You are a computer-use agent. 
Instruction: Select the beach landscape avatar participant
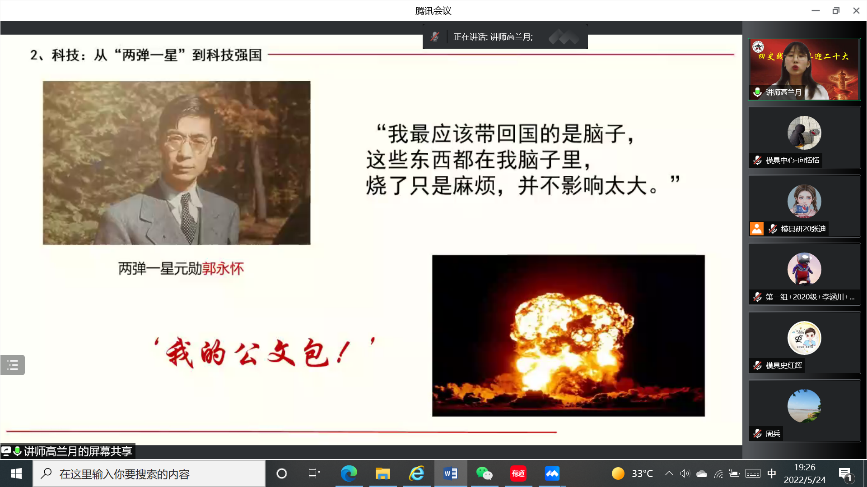(x=804, y=406)
